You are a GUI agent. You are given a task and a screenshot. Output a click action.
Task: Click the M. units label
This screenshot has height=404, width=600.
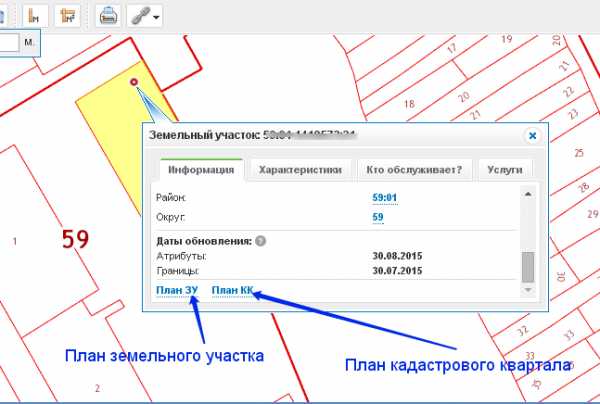29,42
